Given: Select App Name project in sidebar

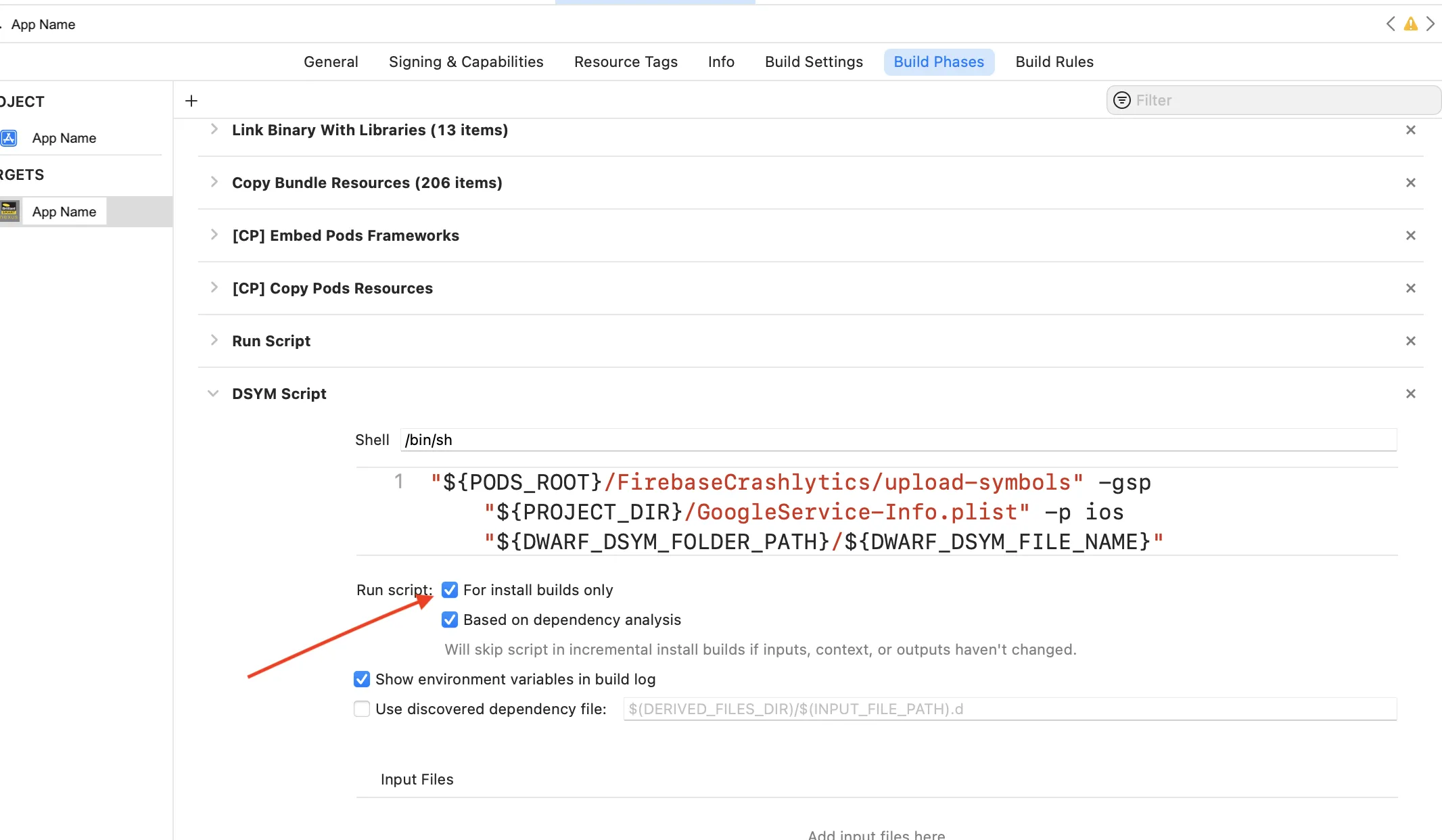Looking at the screenshot, I should tap(64, 138).
